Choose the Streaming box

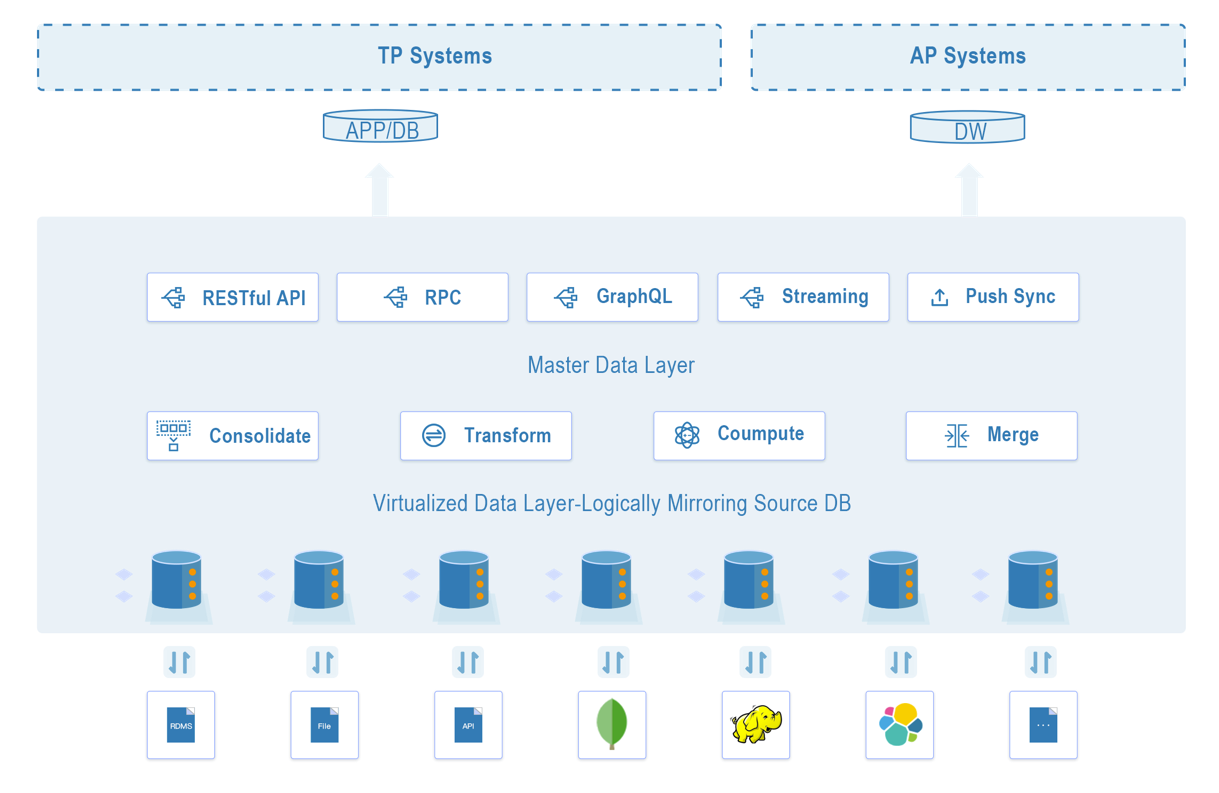(x=803, y=297)
